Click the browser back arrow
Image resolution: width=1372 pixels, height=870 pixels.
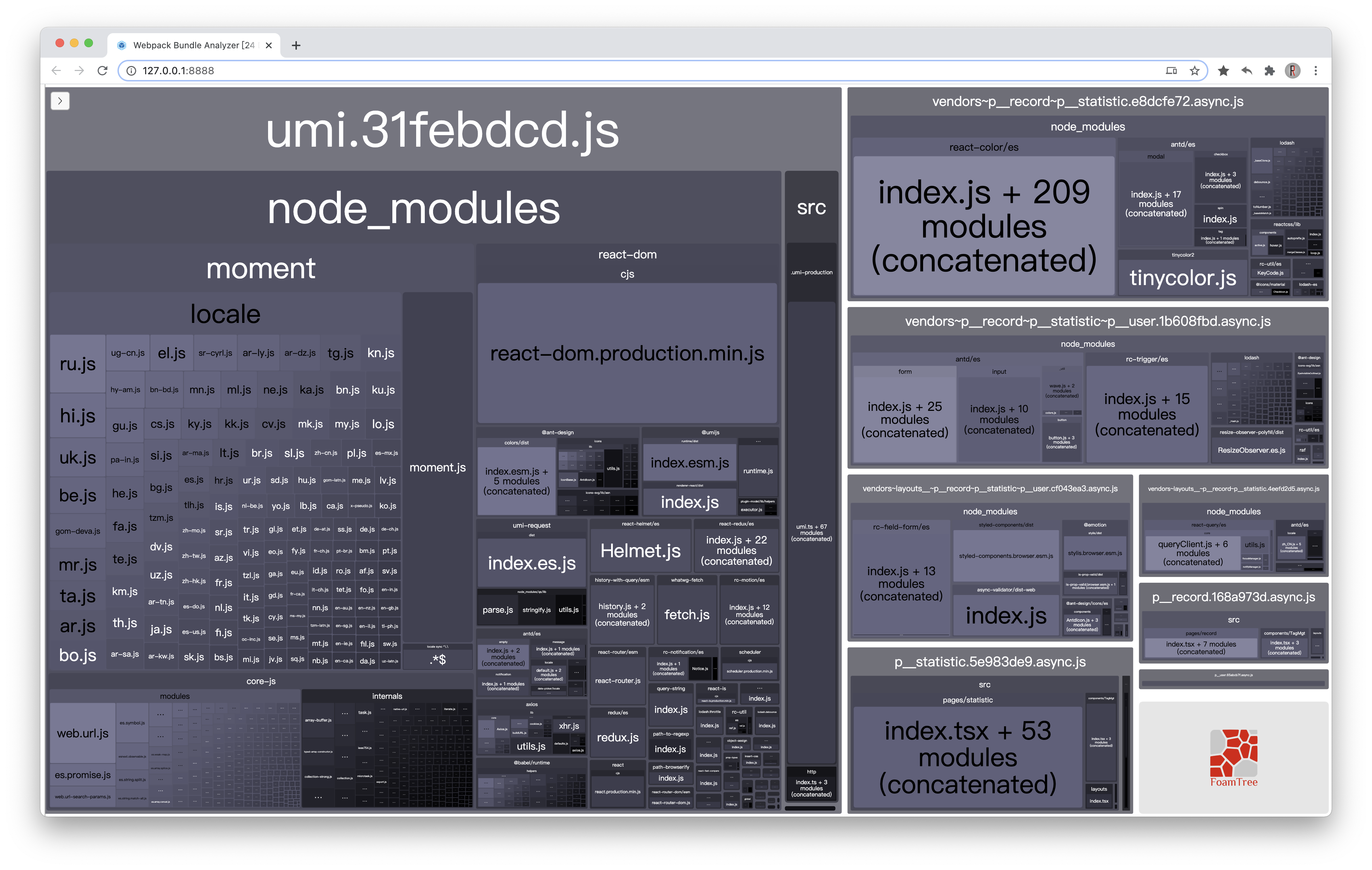tap(56, 71)
